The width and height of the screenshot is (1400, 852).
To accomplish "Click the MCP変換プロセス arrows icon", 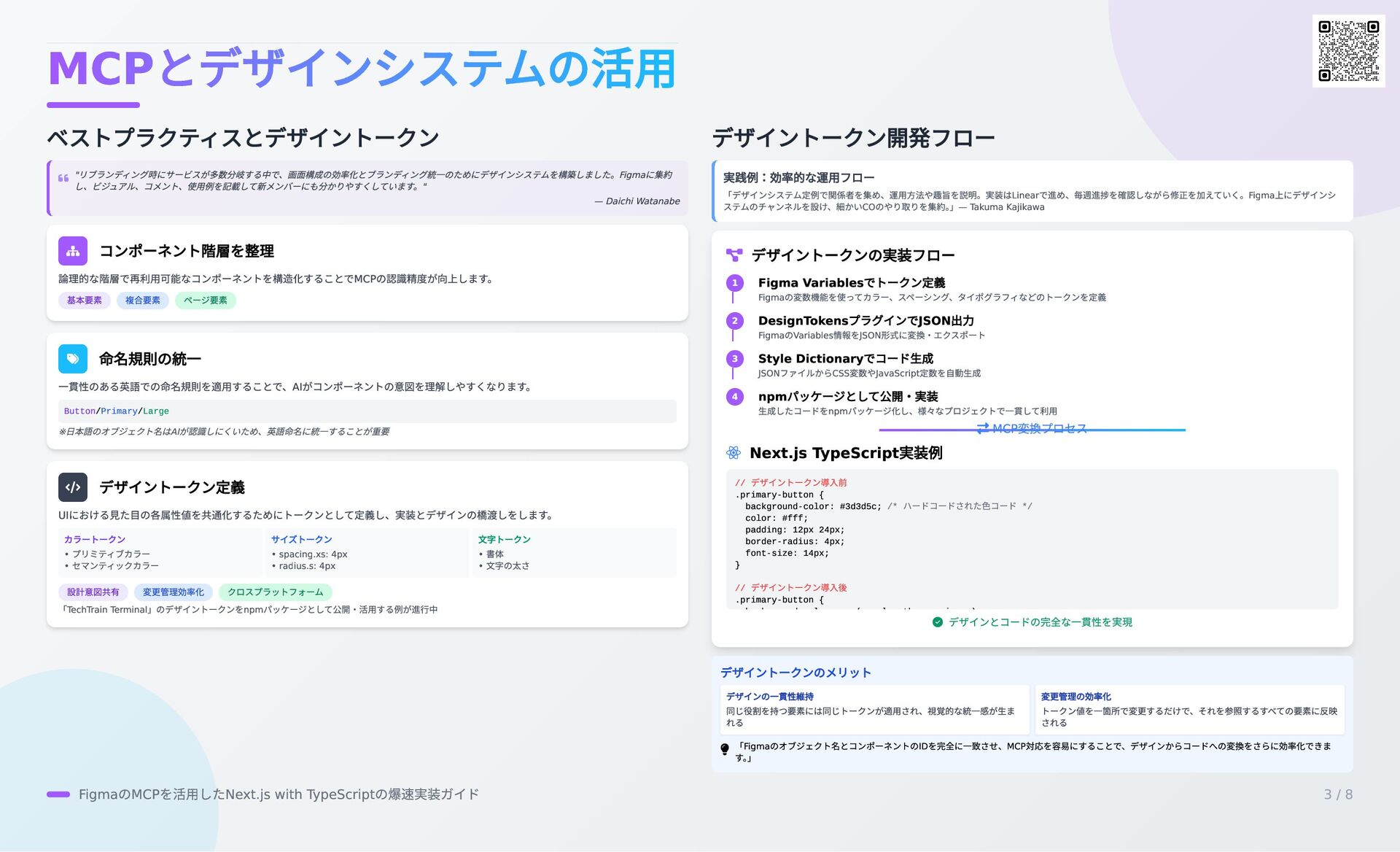I will [x=983, y=428].
